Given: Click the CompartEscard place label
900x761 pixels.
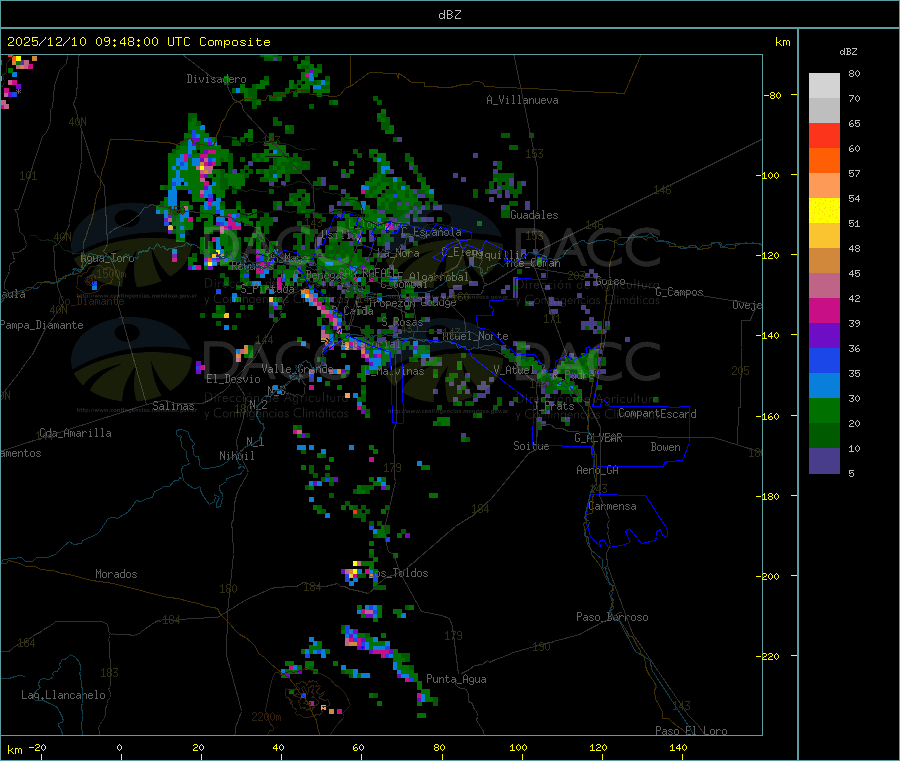Looking at the screenshot, I should coord(657,414).
